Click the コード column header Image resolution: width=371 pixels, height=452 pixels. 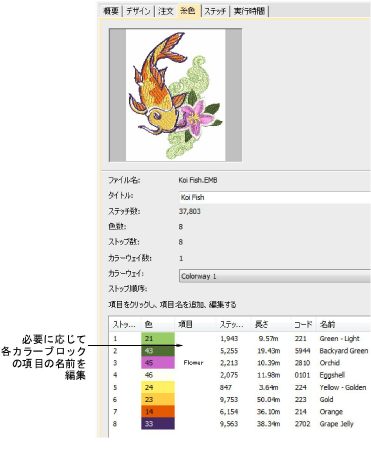303,324
